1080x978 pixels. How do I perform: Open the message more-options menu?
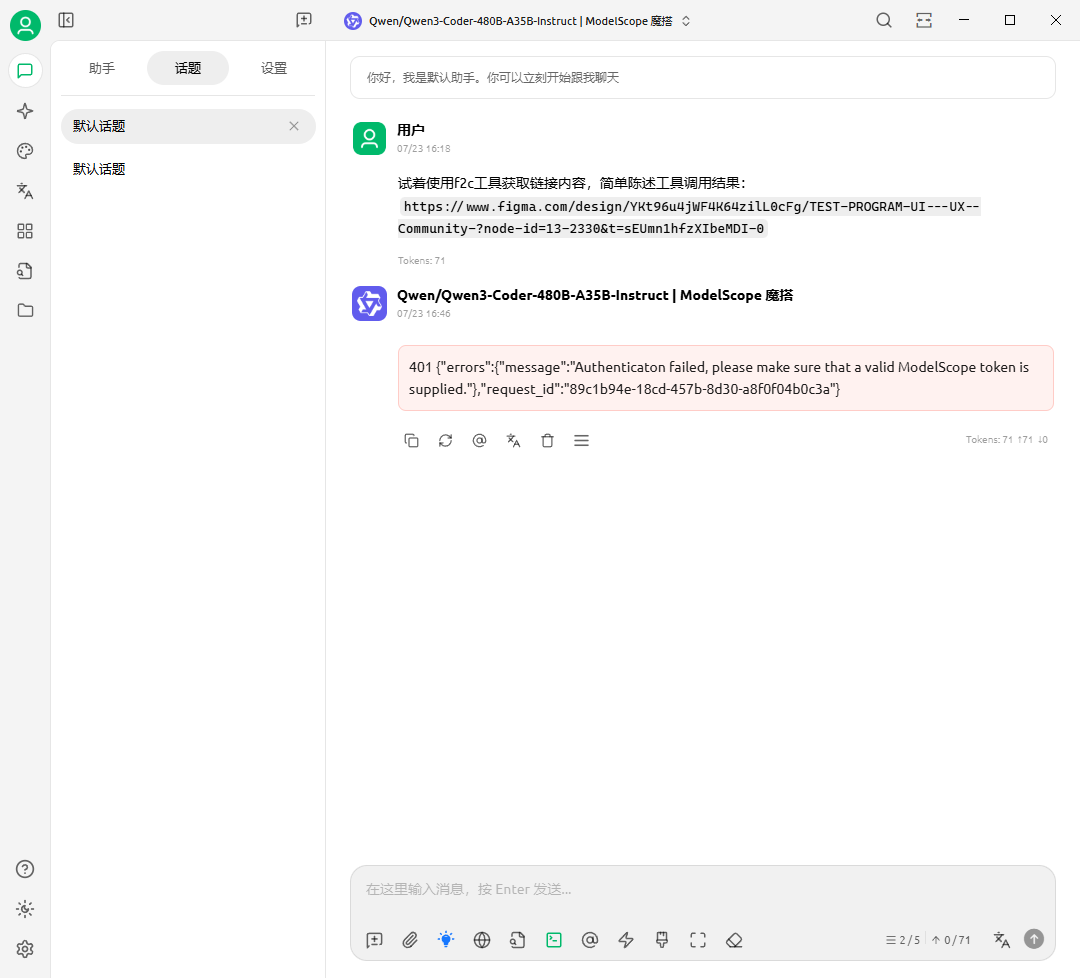coord(581,441)
